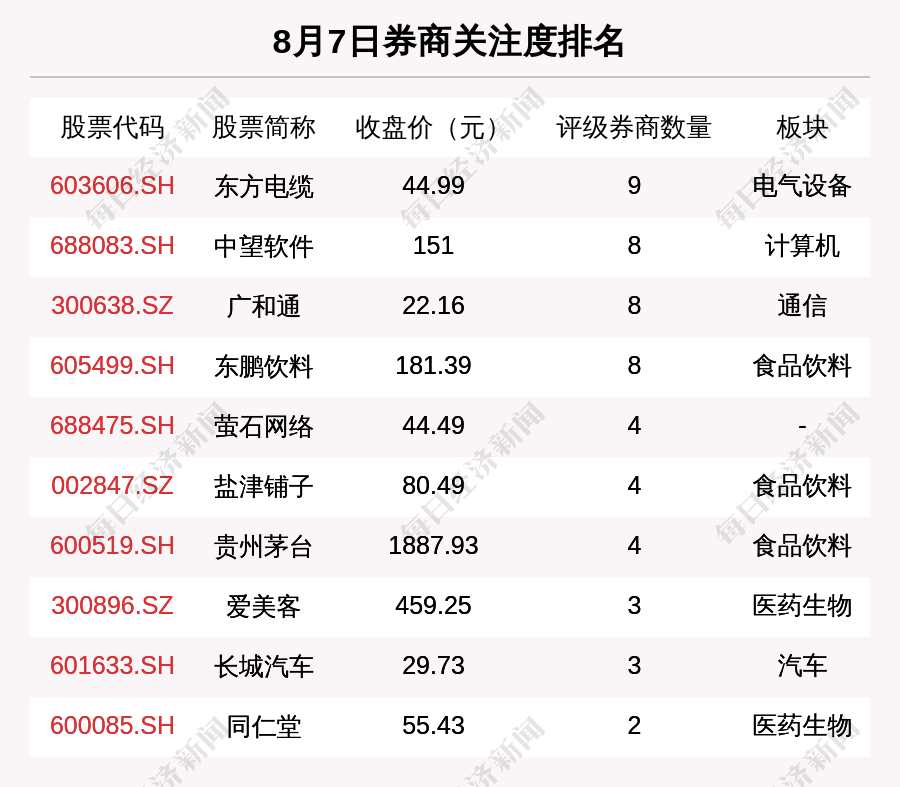900x787 pixels.
Task: Click closing price 181.39
Action: pyautogui.click(x=433, y=366)
